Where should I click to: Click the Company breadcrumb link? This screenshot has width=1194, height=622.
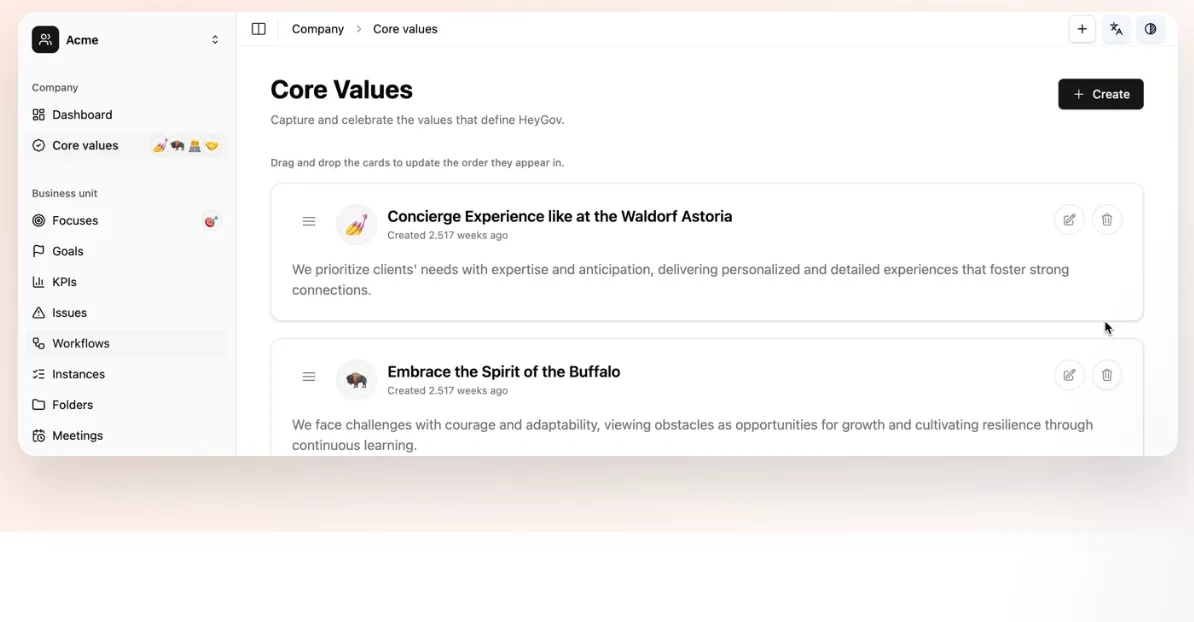[317, 29]
